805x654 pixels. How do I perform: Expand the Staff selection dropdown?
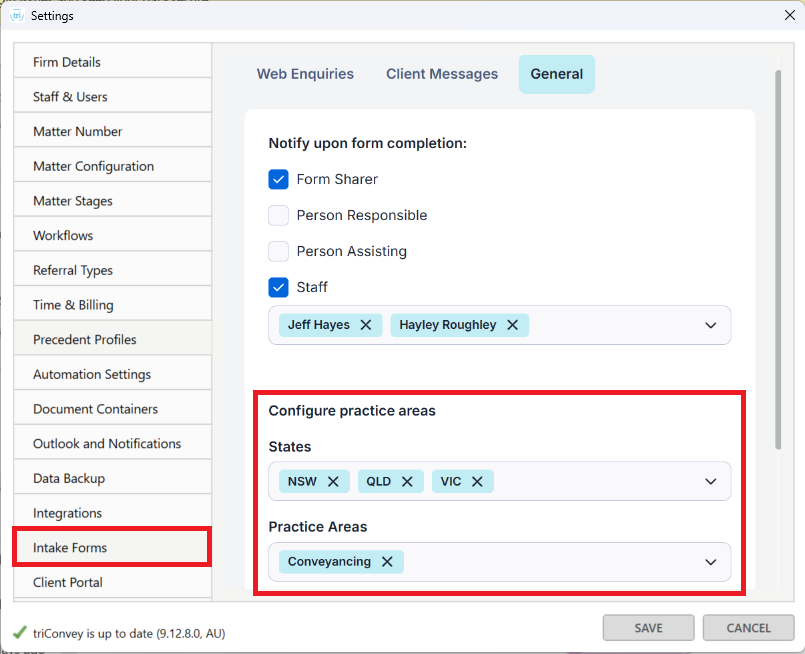click(x=711, y=325)
